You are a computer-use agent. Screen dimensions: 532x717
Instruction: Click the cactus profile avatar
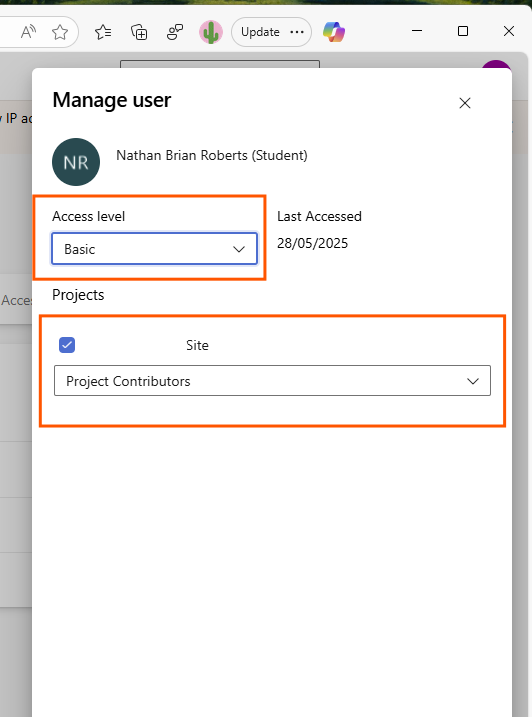pos(211,32)
